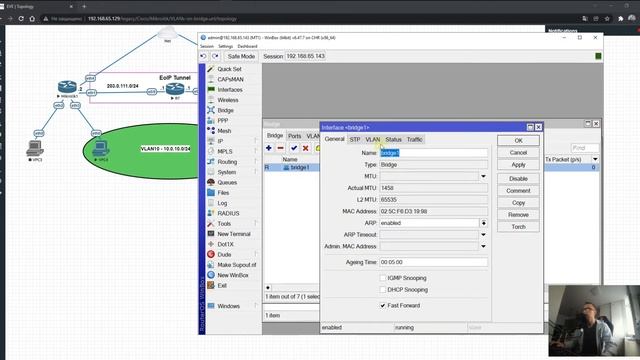Toggle the DHCP Snooping checkbox

coord(382,289)
